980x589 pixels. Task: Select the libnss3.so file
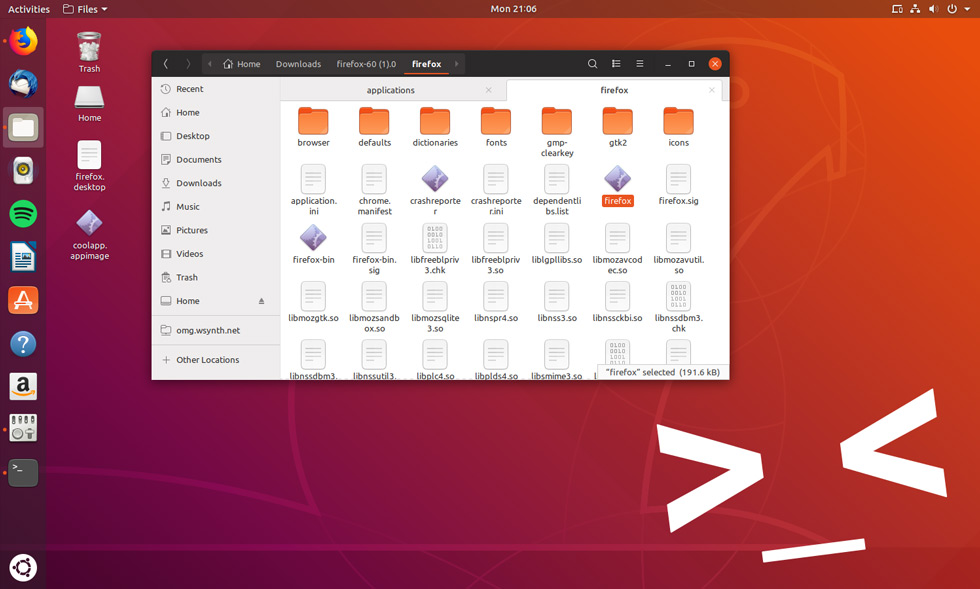point(557,302)
